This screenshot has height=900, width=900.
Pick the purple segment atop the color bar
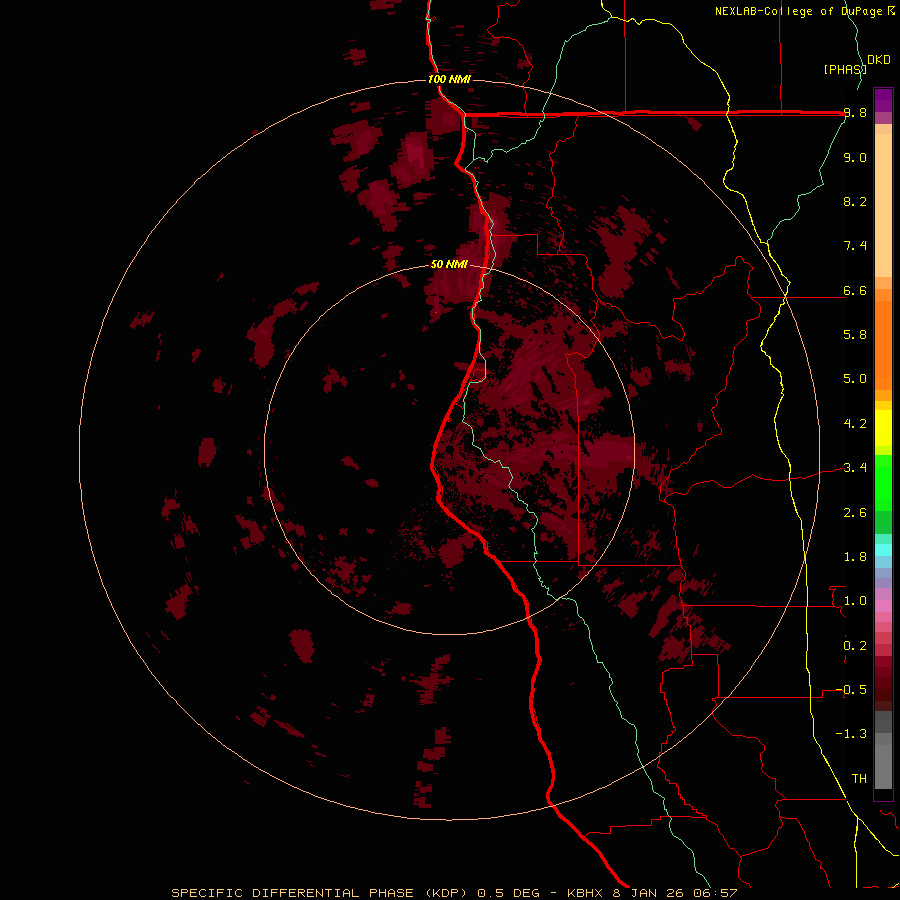[883, 100]
